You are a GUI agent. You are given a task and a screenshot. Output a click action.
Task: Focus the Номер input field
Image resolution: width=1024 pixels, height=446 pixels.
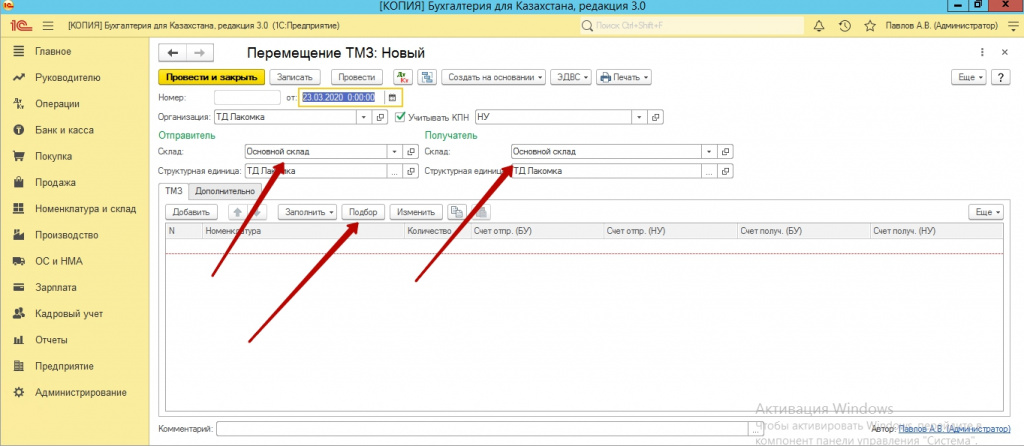[247, 98]
